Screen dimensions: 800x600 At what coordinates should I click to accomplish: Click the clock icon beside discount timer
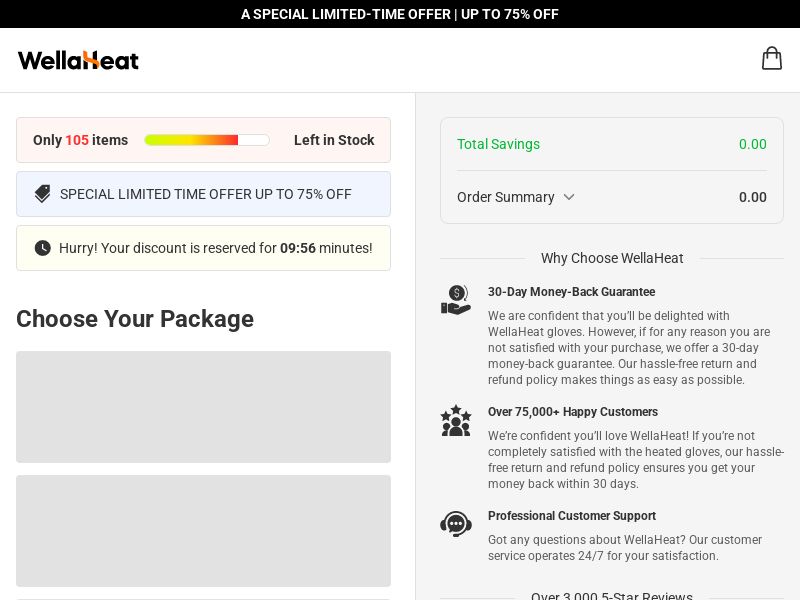tap(42, 248)
